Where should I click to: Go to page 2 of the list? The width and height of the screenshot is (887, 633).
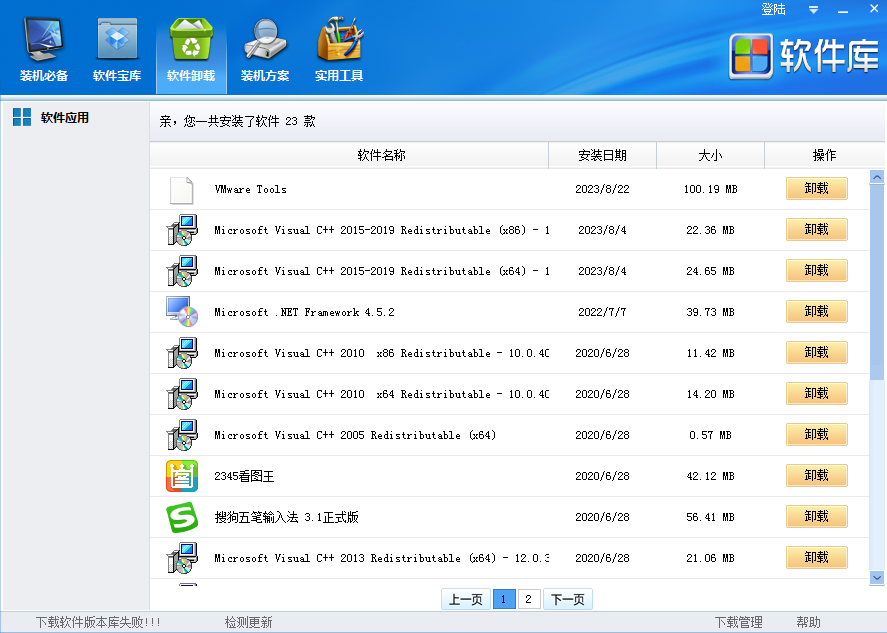529,599
